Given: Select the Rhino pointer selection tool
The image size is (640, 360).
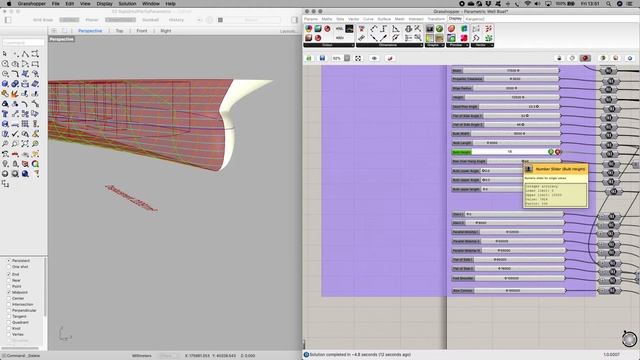Looking at the screenshot, I should click(x=5, y=54).
